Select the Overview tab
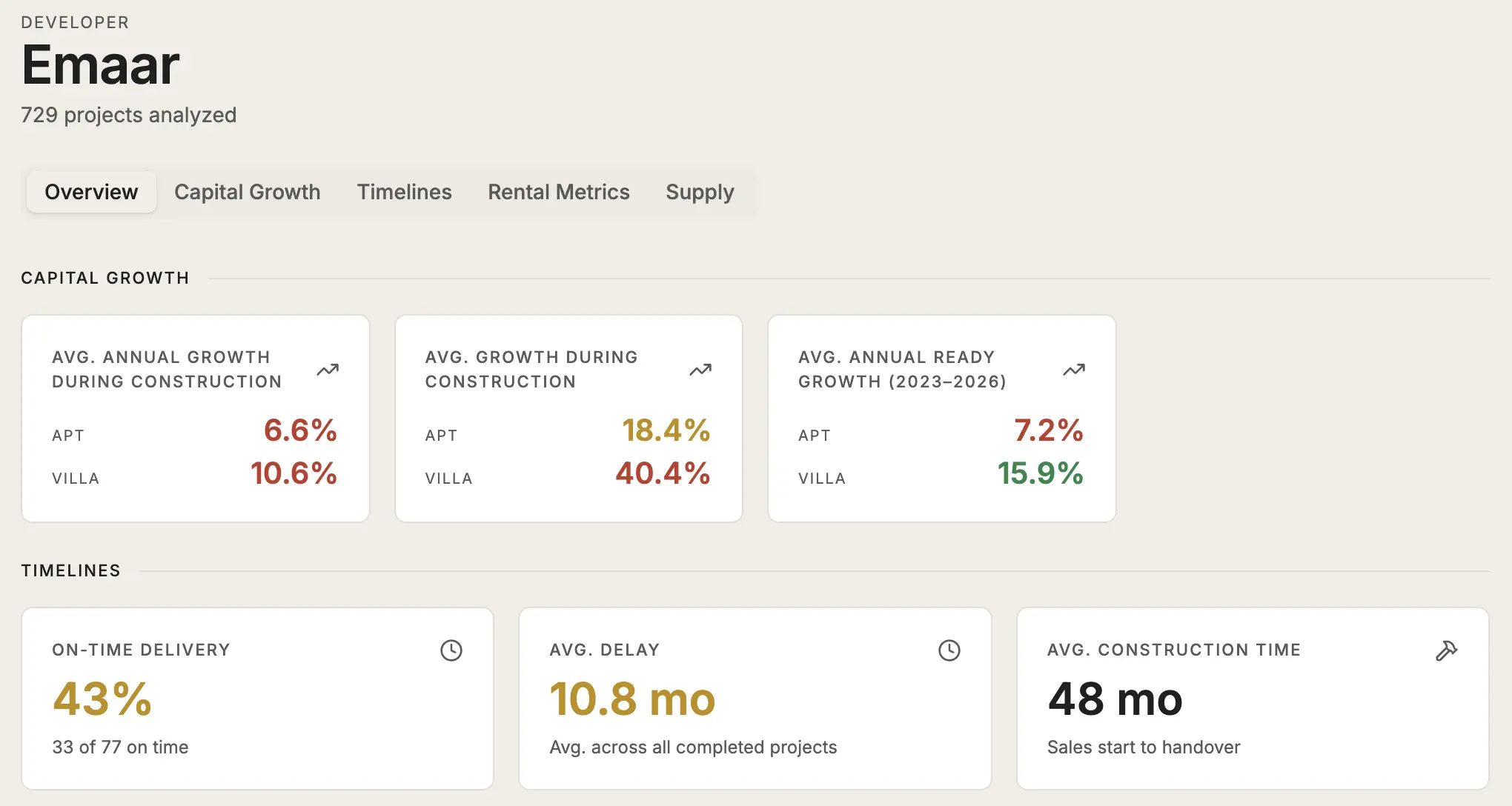Viewport: 1512px width, 806px height. (91, 192)
